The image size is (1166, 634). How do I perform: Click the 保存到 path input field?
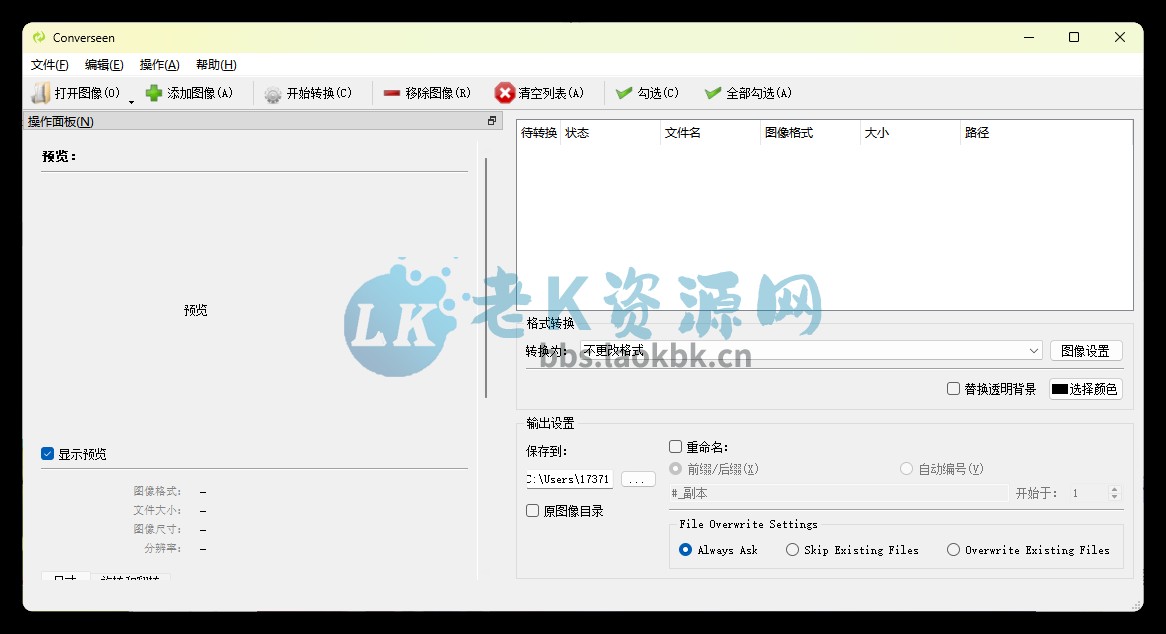pos(569,480)
